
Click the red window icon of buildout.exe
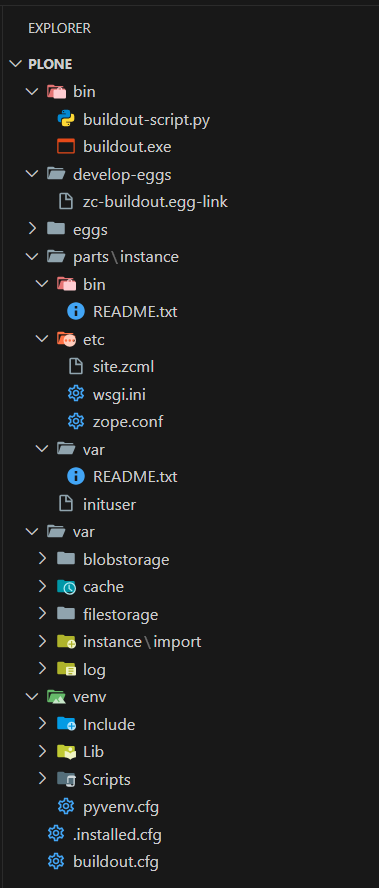(66, 147)
